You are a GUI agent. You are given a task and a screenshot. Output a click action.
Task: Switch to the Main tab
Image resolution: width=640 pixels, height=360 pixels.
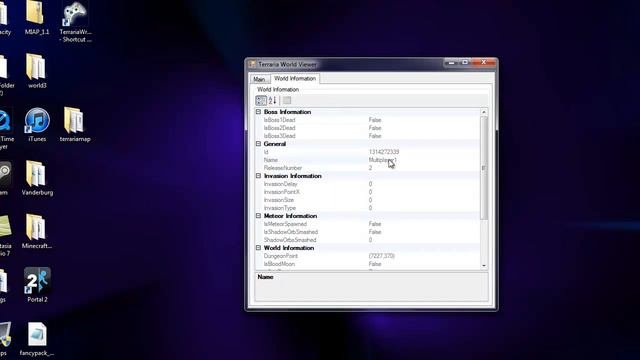tap(259, 79)
